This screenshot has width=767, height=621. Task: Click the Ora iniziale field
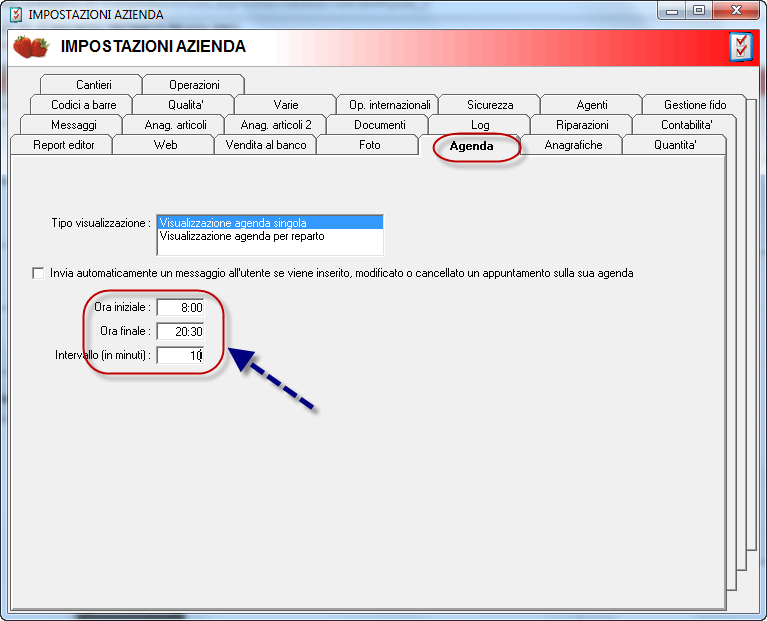point(180,307)
